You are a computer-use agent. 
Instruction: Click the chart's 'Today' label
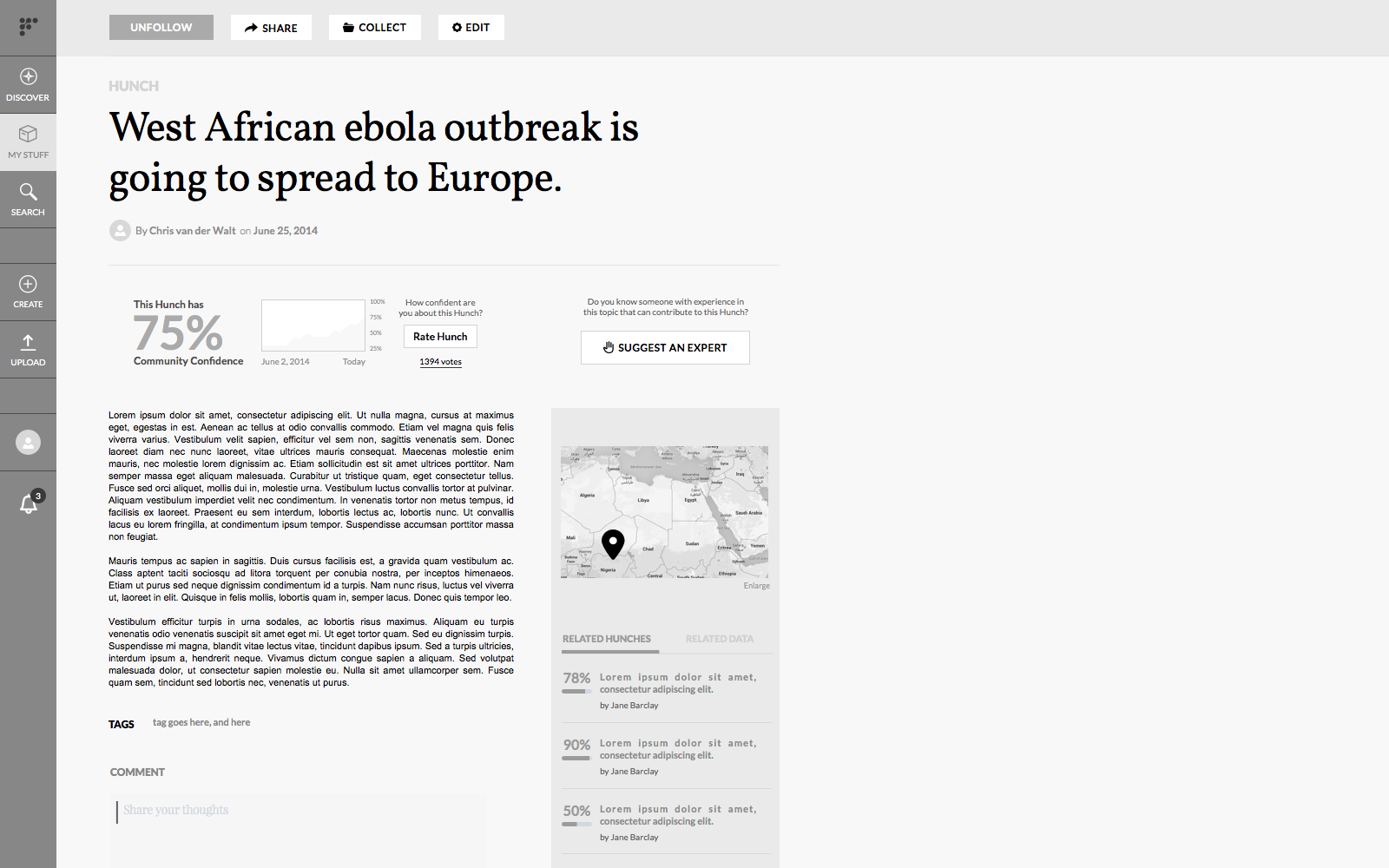click(x=354, y=362)
